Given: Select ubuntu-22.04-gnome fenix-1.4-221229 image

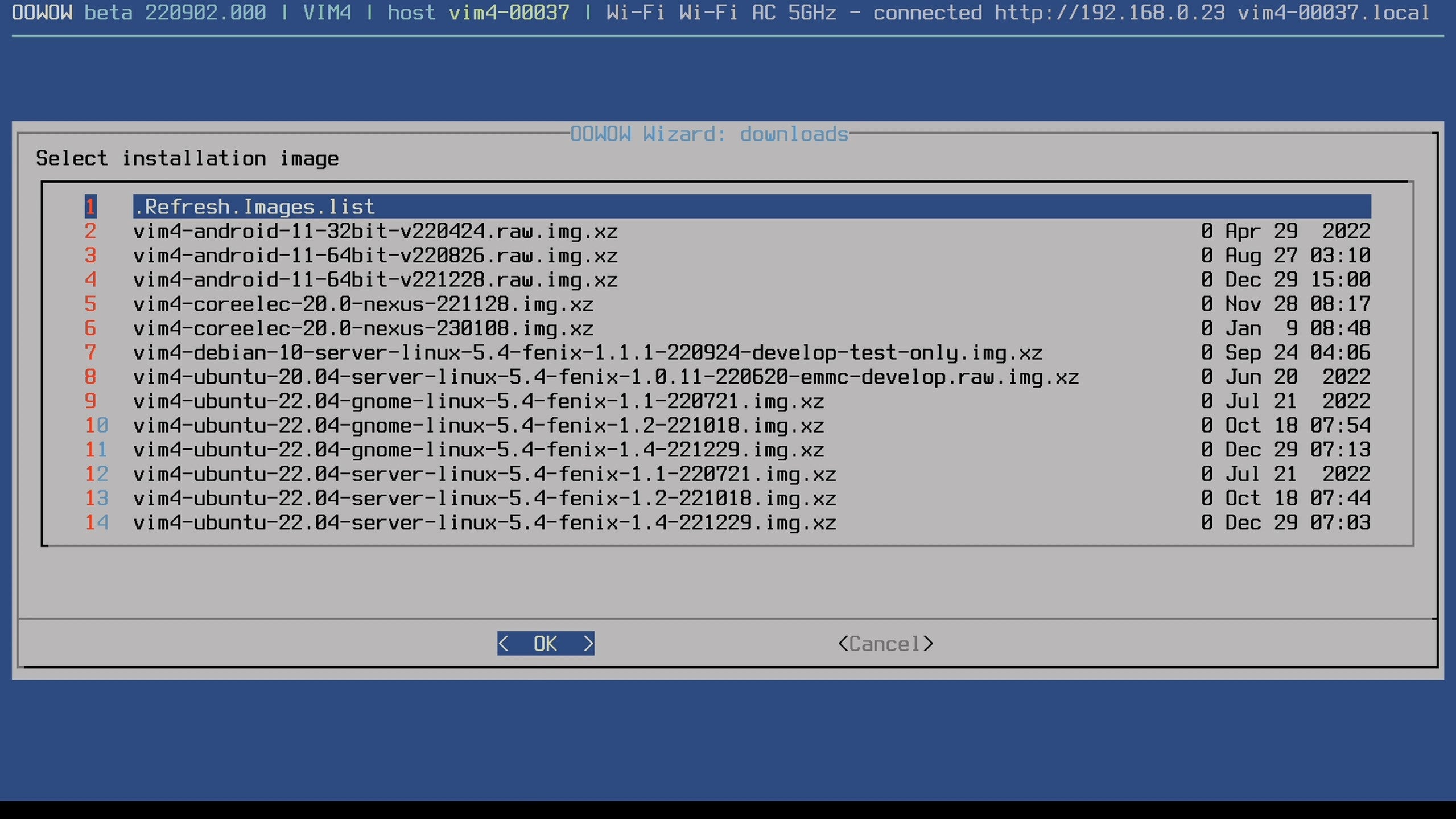Looking at the screenshot, I should coord(479,450).
